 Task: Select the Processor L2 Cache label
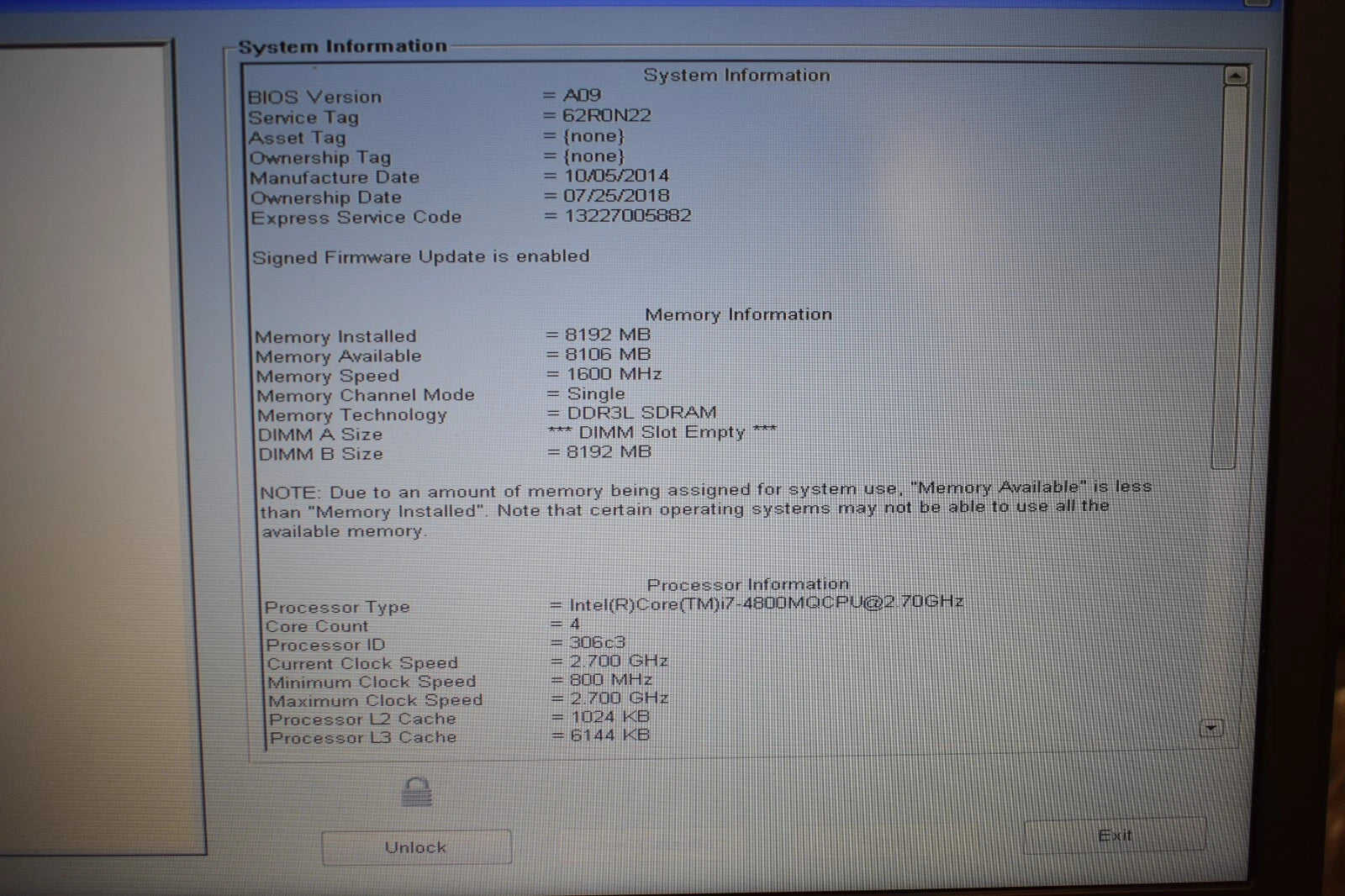coord(362,719)
